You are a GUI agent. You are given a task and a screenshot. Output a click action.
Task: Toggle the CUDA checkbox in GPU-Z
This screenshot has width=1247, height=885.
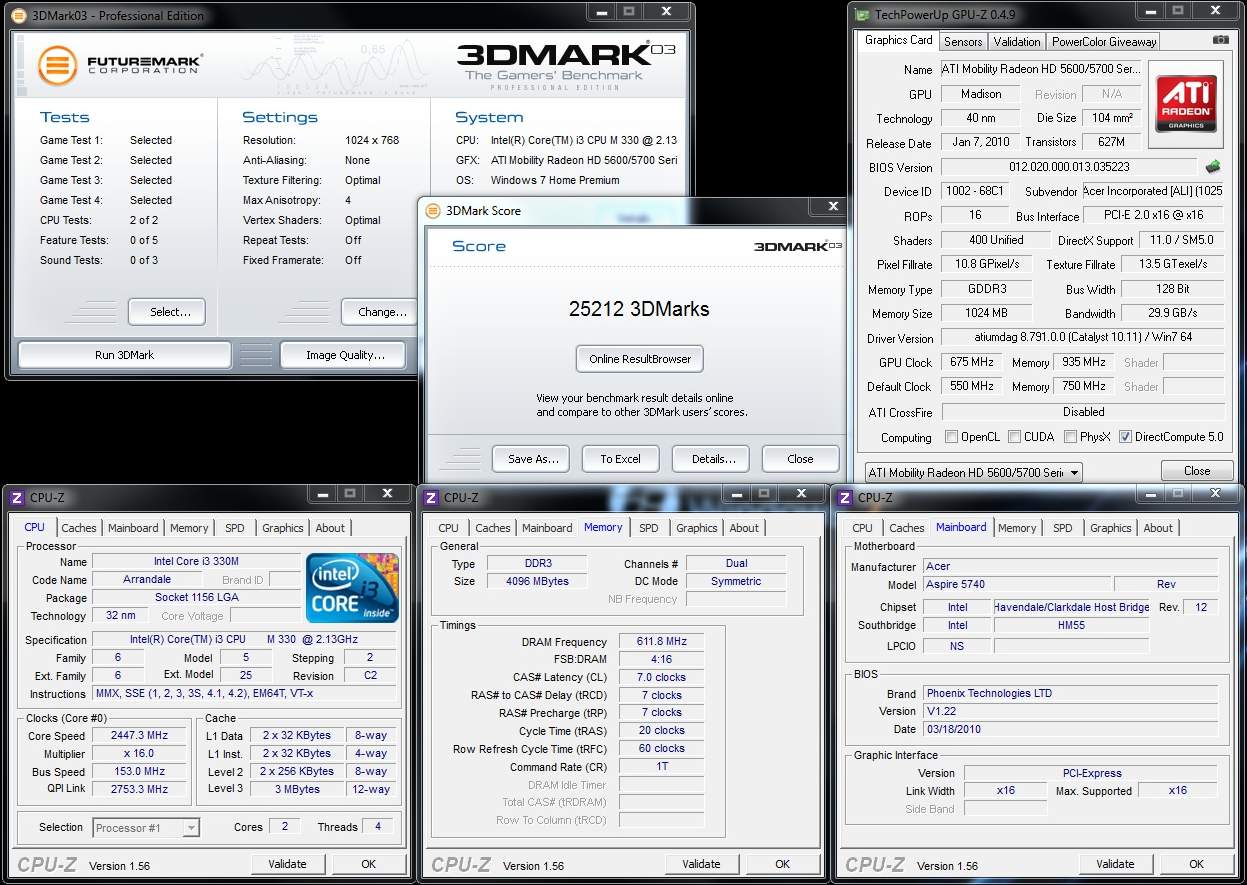tap(1015, 437)
